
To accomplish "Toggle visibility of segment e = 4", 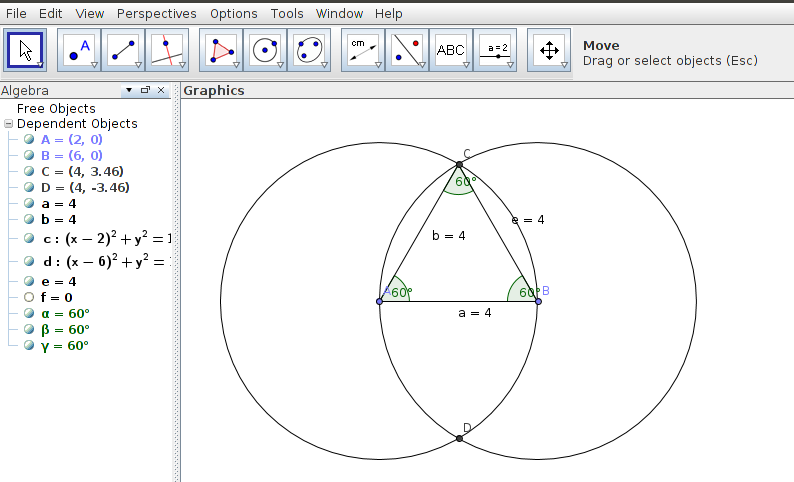I will tap(29, 281).
